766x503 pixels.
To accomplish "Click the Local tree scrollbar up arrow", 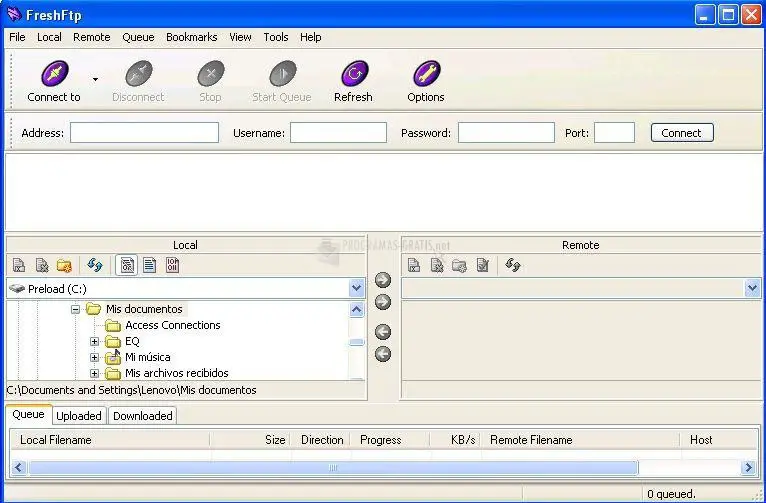I will 357,310.
